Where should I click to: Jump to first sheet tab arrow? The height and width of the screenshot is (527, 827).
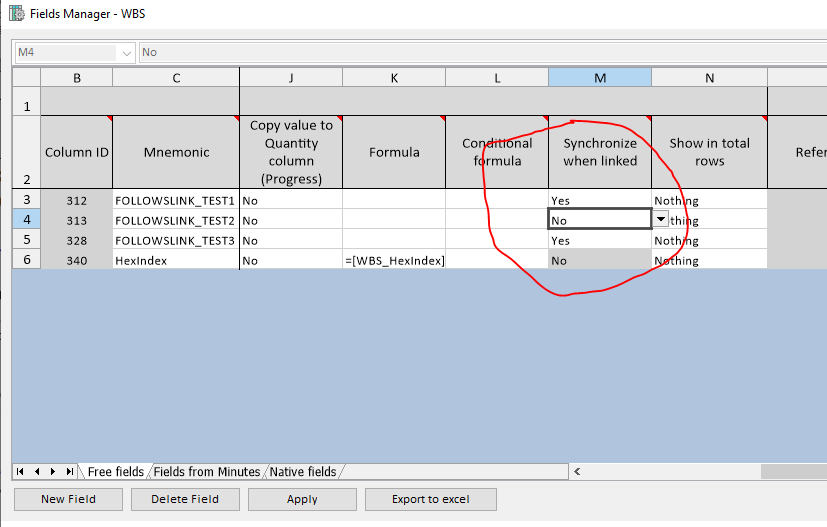(x=21, y=471)
